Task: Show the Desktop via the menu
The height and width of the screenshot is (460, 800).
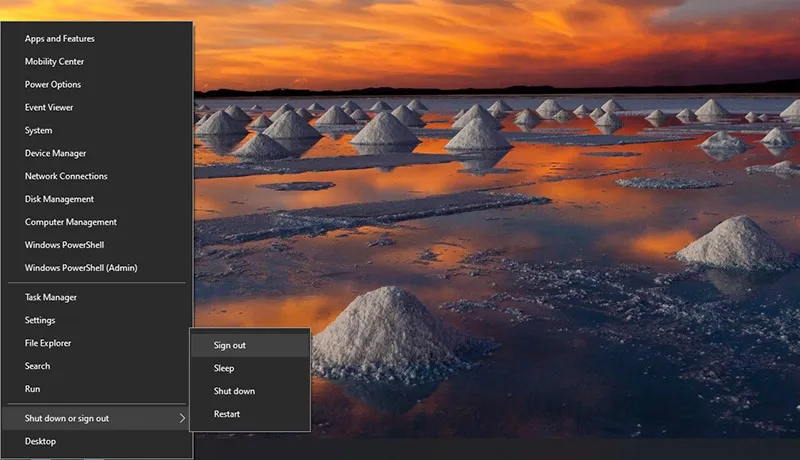Action: [40, 442]
